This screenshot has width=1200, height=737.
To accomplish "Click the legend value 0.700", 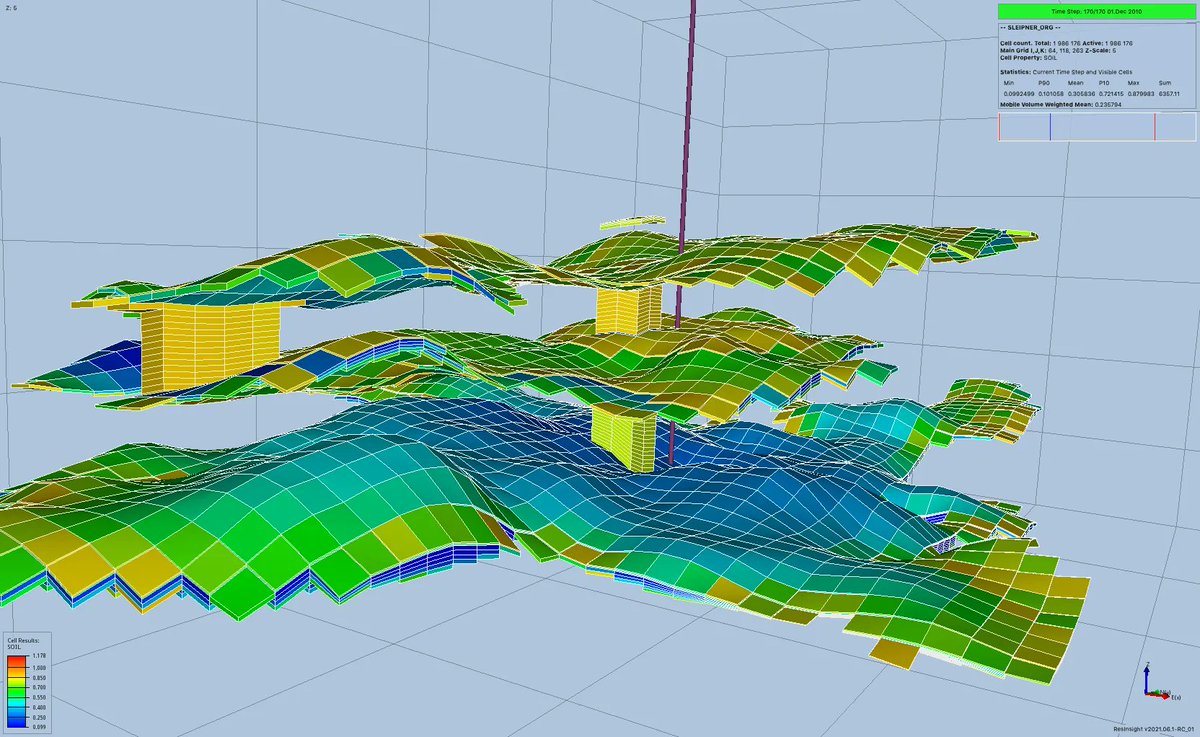I will [x=39, y=687].
